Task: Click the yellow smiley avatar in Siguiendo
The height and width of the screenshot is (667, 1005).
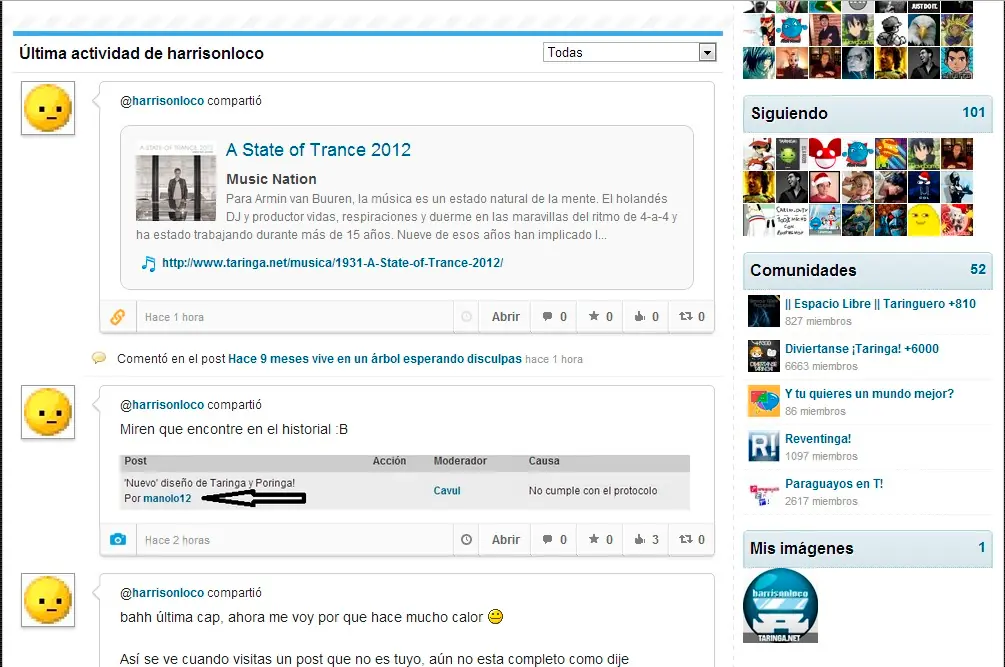Action: coord(924,220)
